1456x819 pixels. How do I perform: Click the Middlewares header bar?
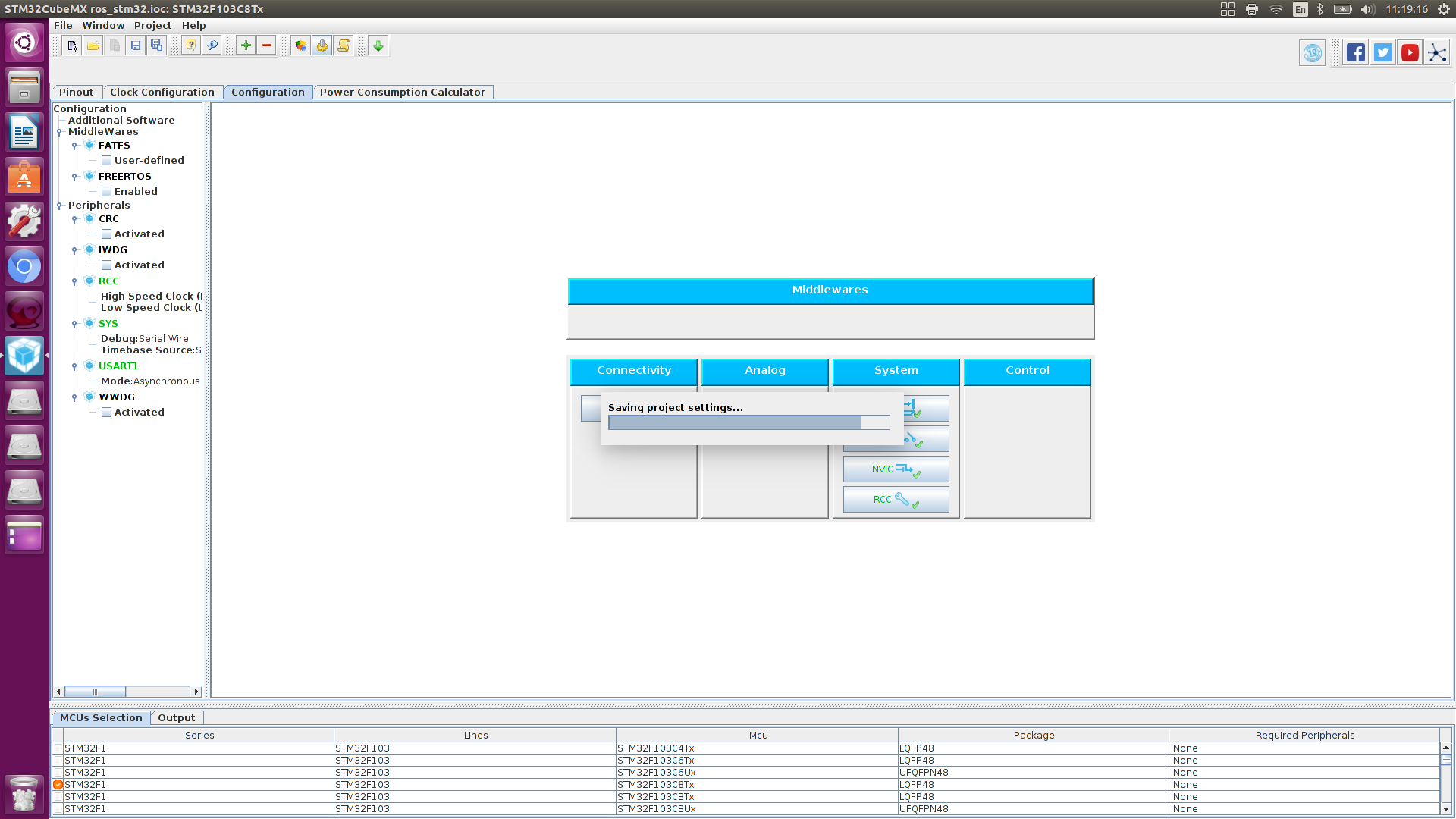pyautogui.click(x=830, y=290)
